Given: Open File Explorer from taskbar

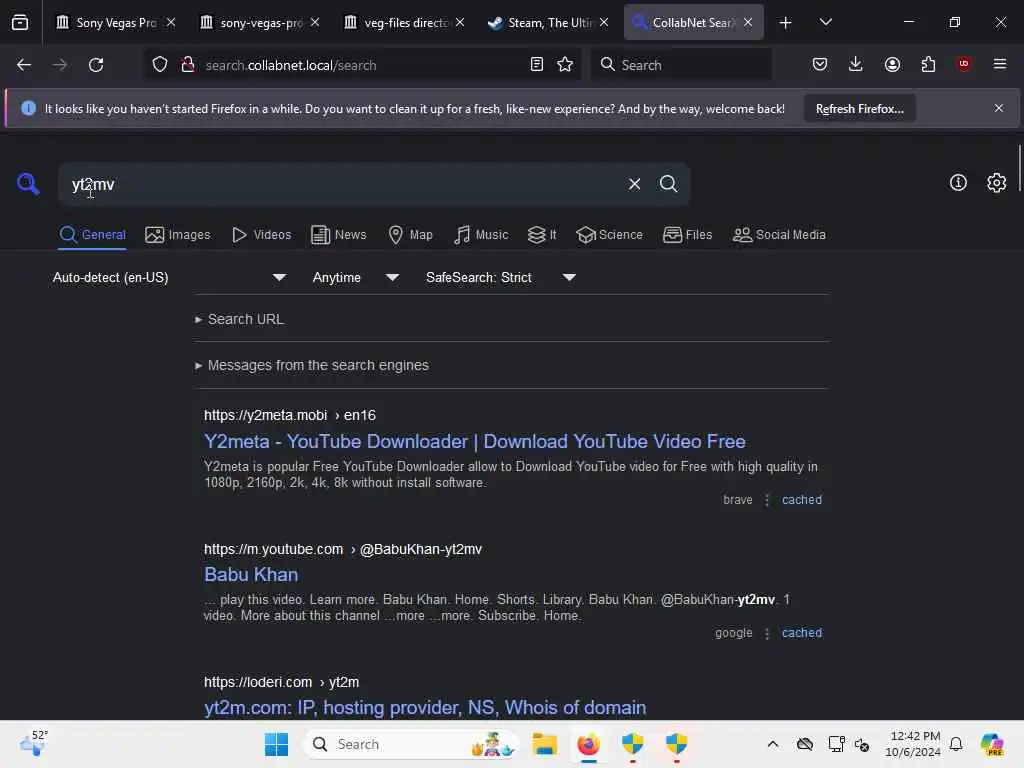Looking at the screenshot, I should (x=544, y=744).
